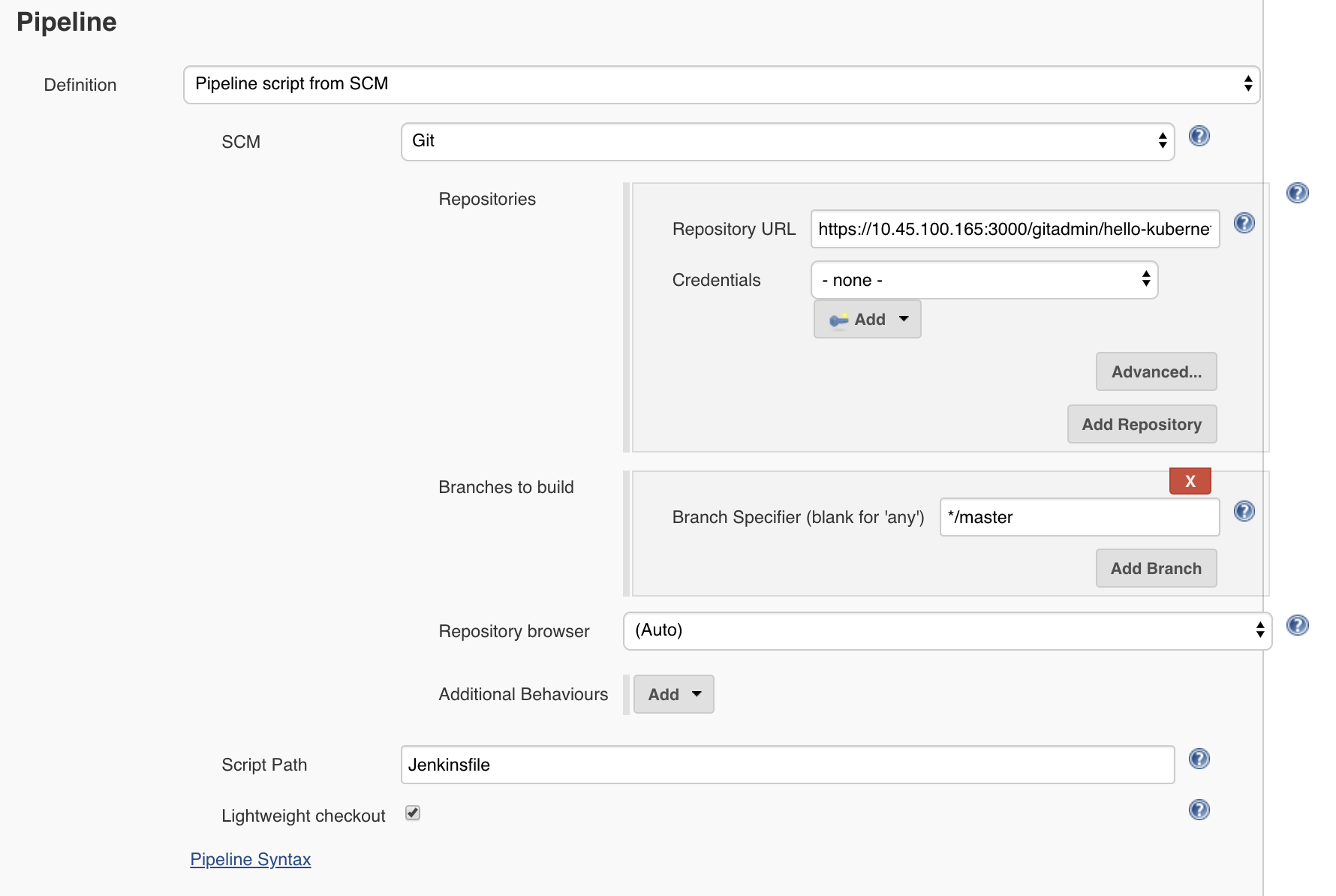Expand the Additional Behaviours Add menu
The image size is (1336, 896).
[x=673, y=694]
